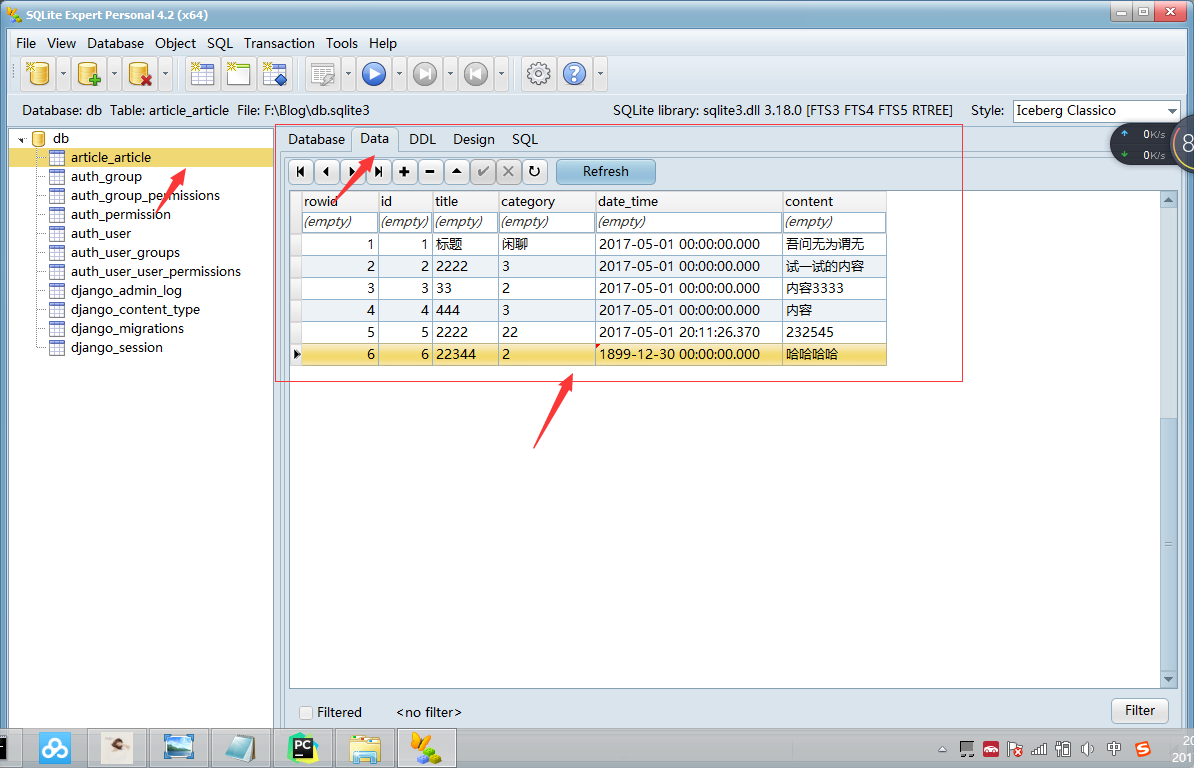The image size is (1194, 768).
Task: Open the Style combo box Iceberg Classico
Action: tap(1097, 110)
